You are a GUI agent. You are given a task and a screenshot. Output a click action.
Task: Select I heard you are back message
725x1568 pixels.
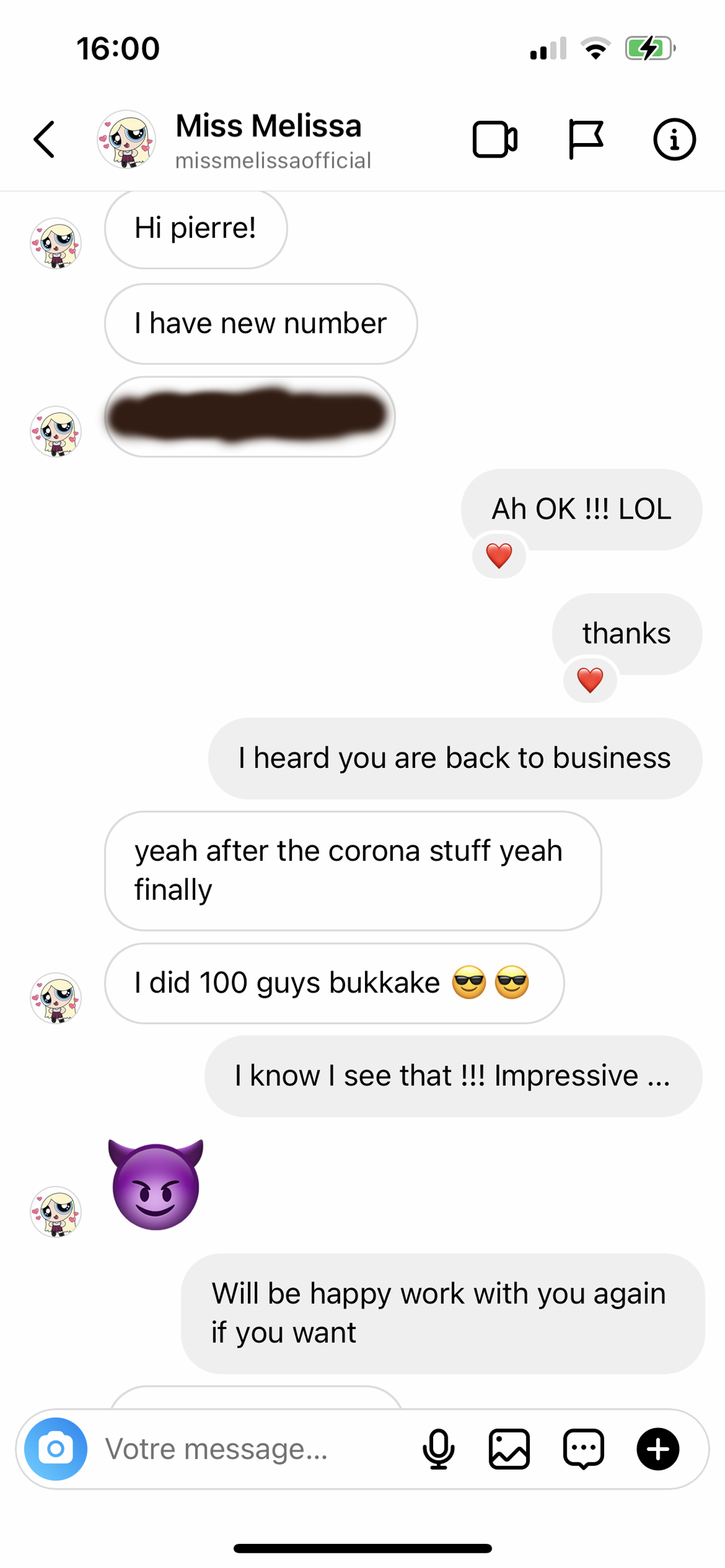click(454, 758)
